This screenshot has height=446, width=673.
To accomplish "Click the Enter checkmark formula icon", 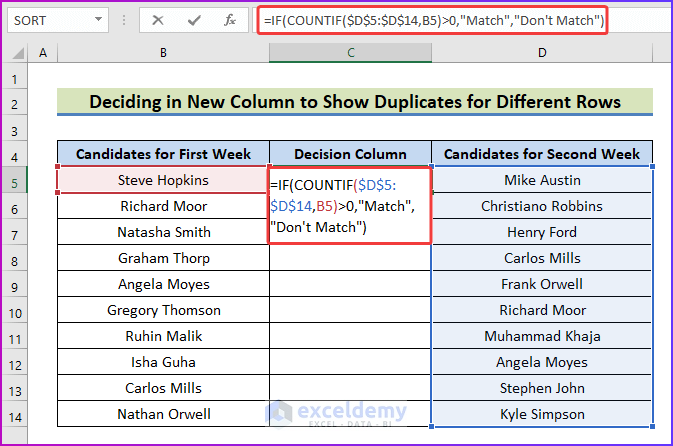I will coord(195,19).
